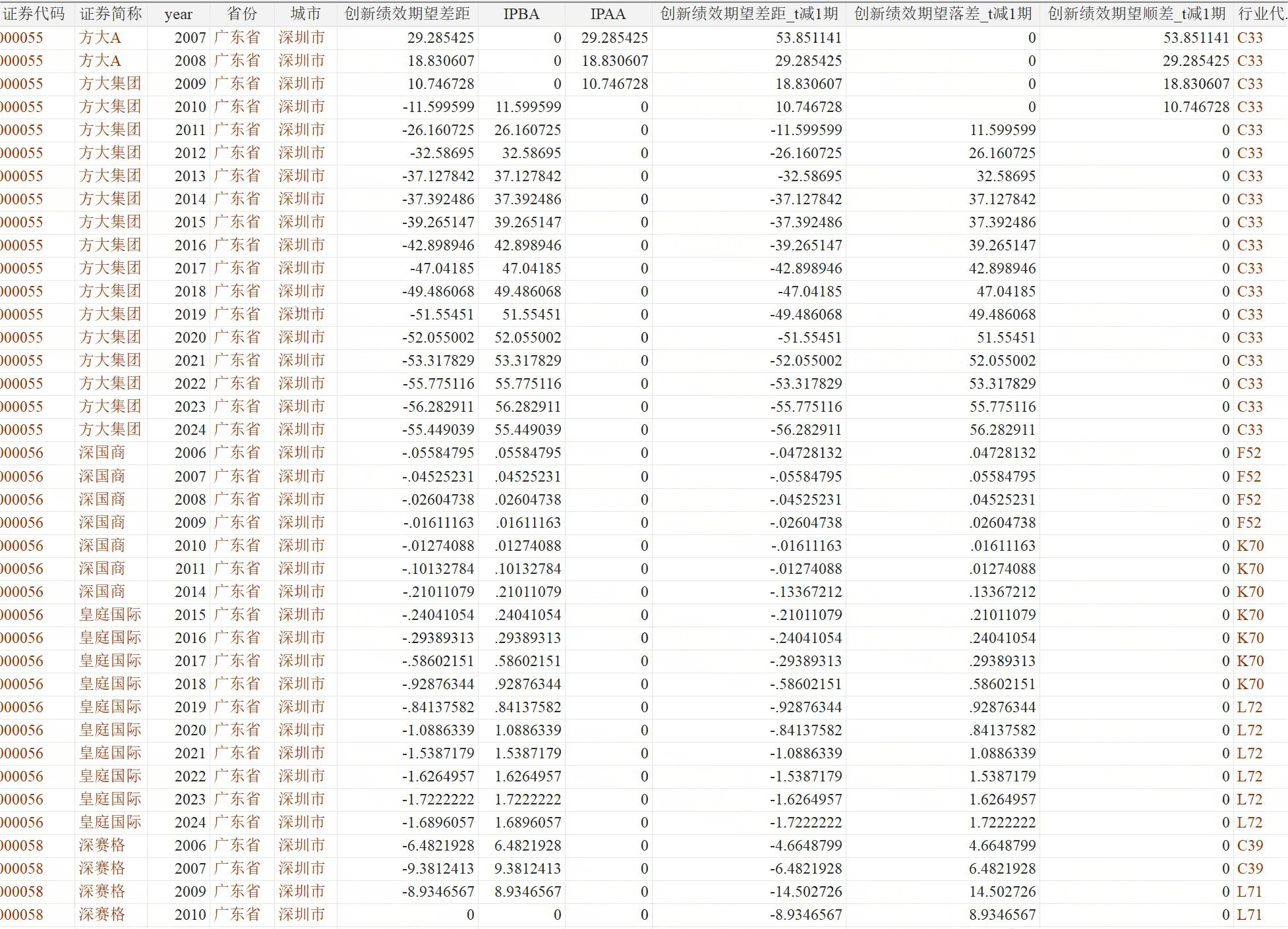The height and width of the screenshot is (929, 1288).
Task: Select cell with value -1.7222222 in 2023 row
Action: coord(438,799)
